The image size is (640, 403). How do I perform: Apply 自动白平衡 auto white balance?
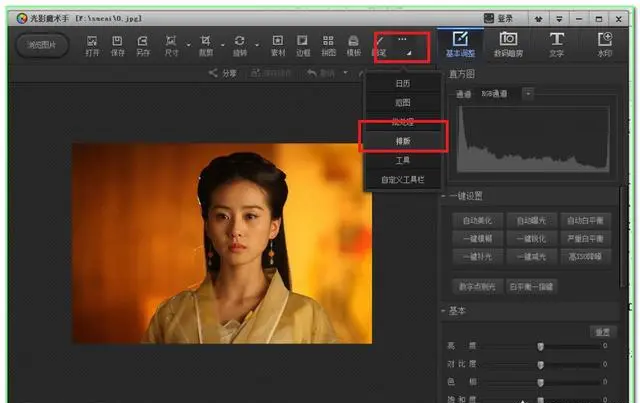pyautogui.click(x=585, y=220)
